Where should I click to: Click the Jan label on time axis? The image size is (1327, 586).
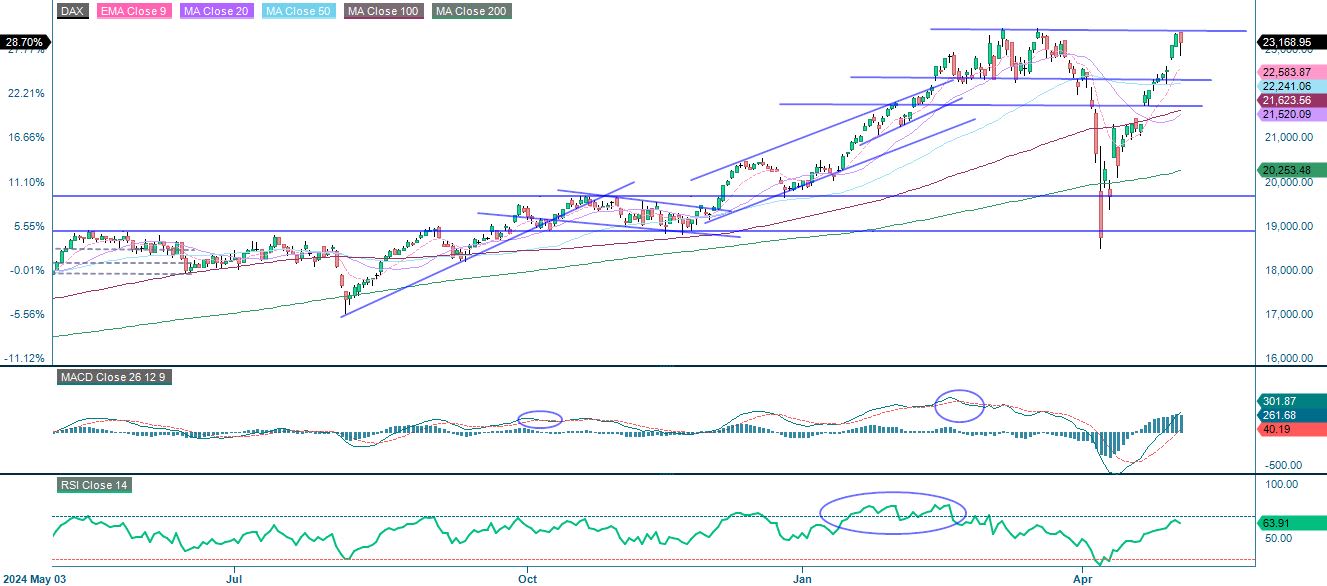[802, 578]
